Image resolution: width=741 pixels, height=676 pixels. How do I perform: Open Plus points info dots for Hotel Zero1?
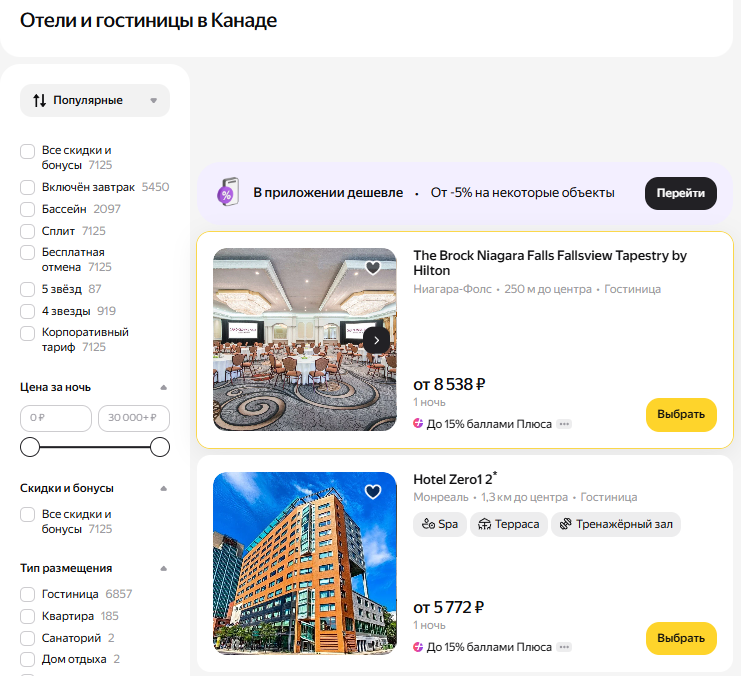(564, 647)
